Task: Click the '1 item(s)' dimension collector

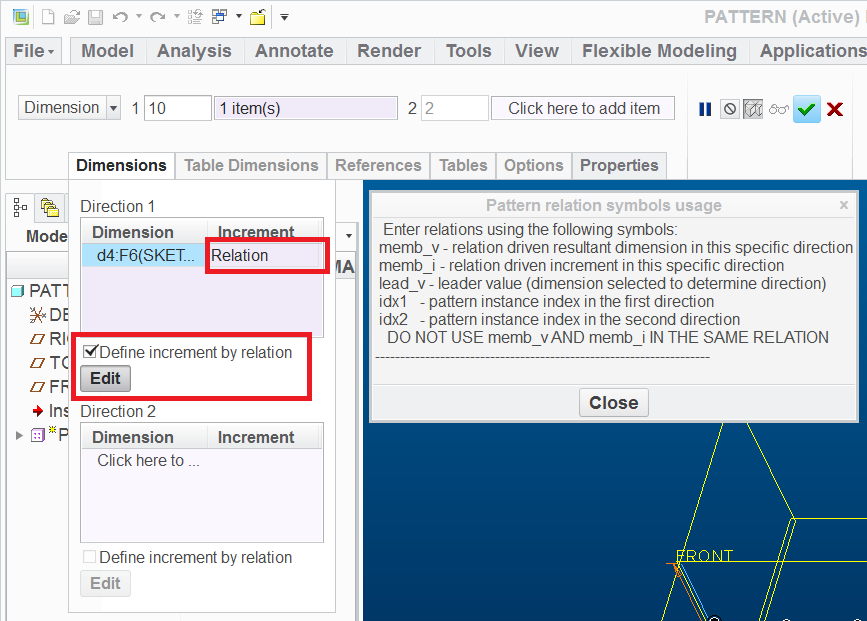Action: point(306,108)
